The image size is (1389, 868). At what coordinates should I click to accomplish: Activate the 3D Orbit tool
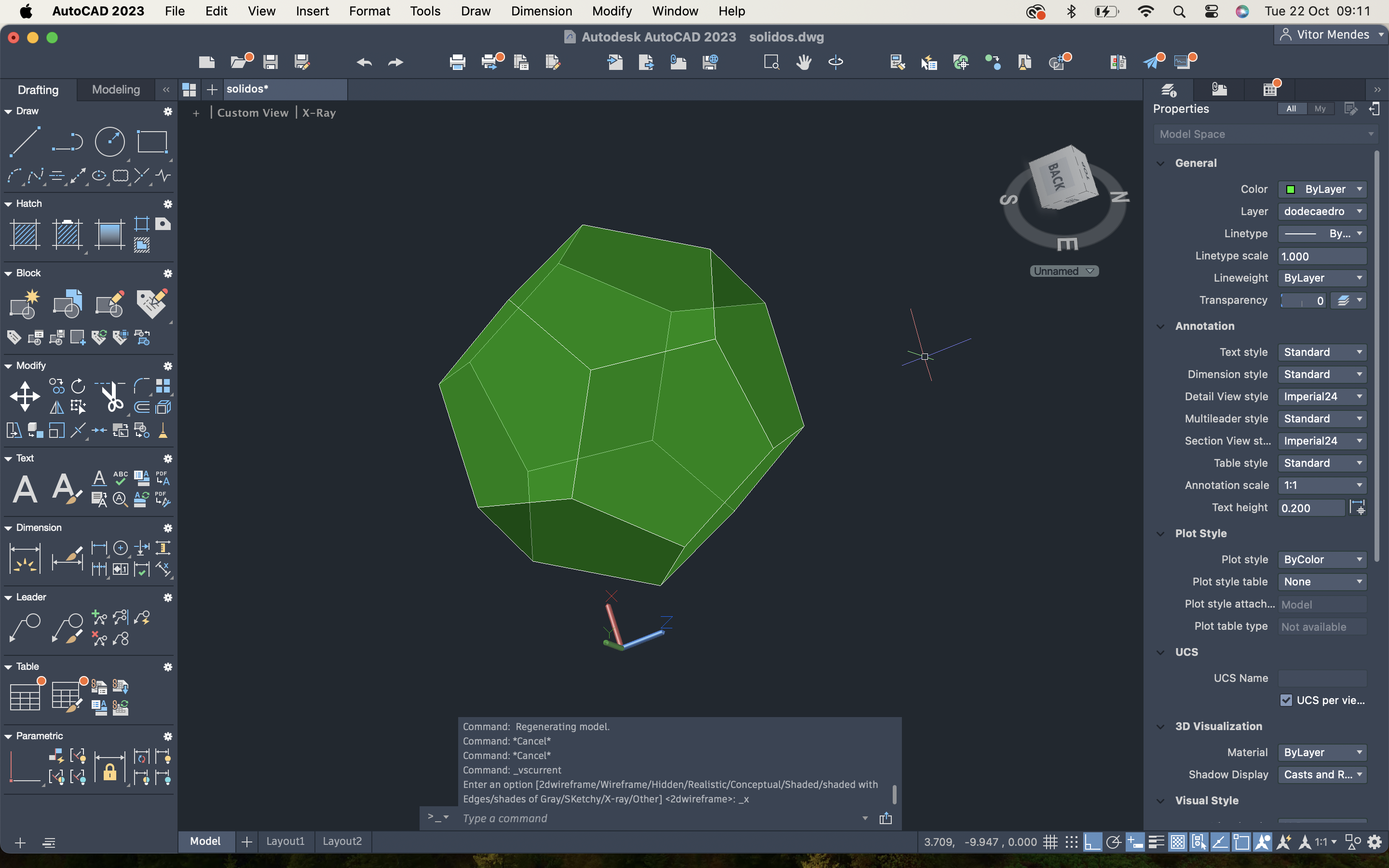point(836,61)
